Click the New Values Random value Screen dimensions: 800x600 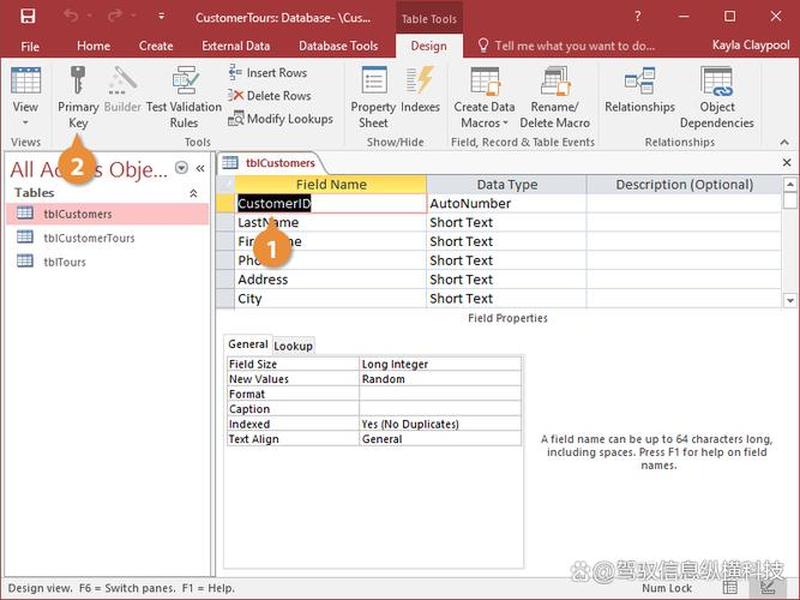(x=440, y=379)
